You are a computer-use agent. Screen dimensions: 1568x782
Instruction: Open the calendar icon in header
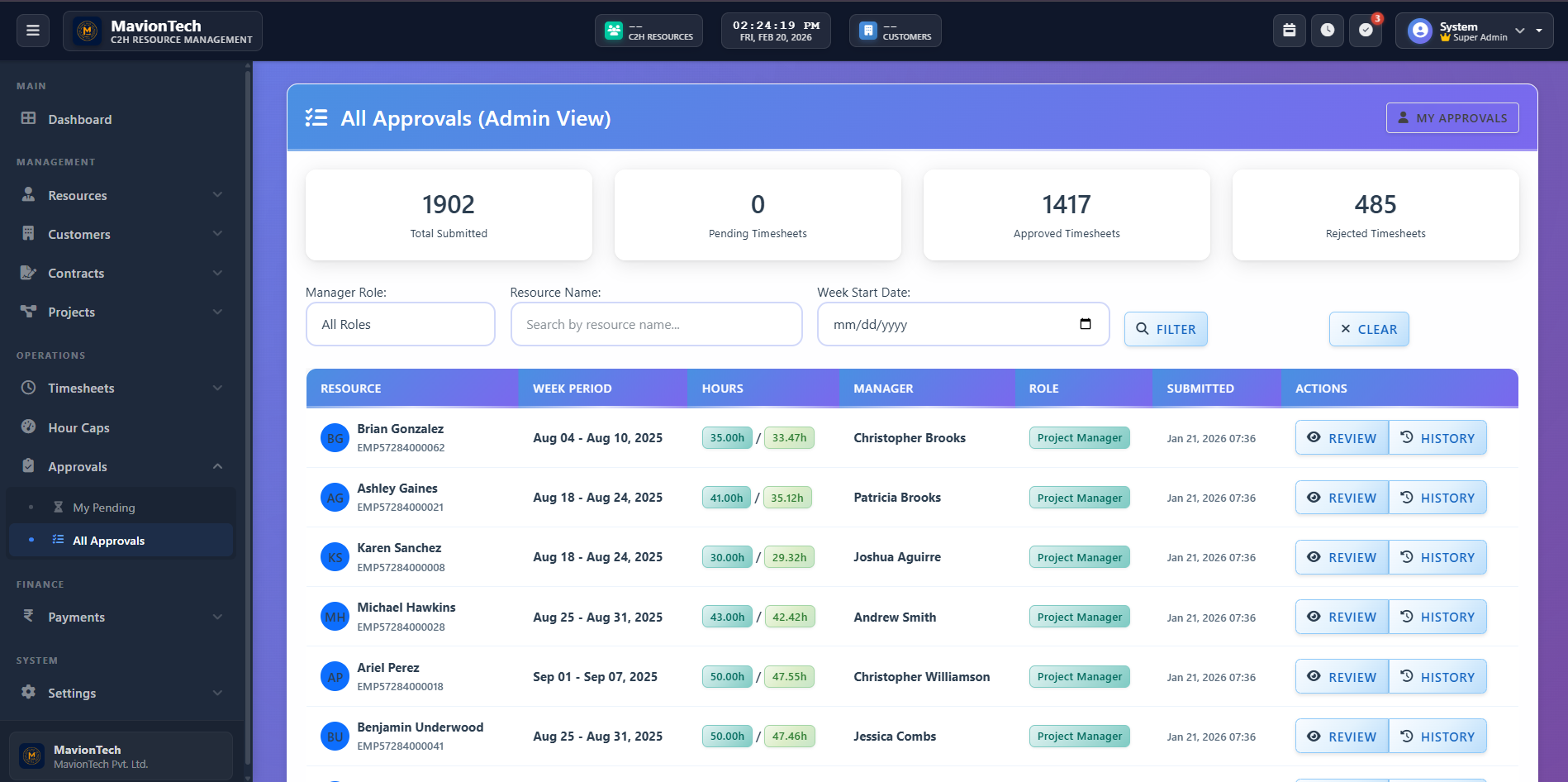(1289, 31)
